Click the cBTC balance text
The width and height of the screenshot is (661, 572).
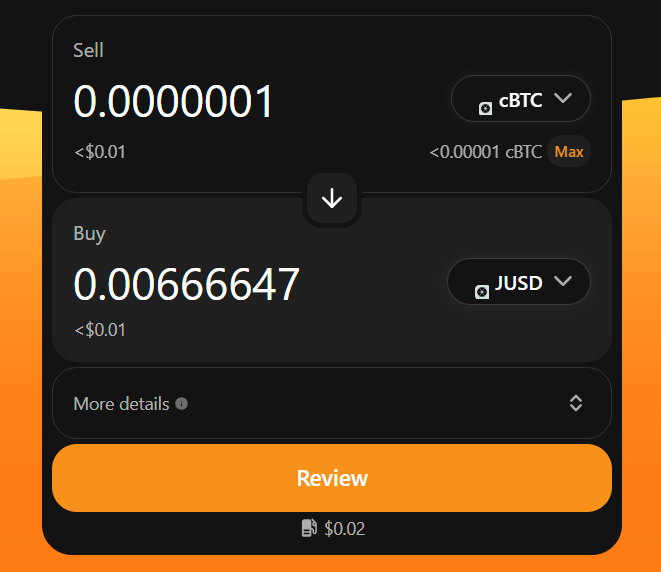tap(485, 152)
